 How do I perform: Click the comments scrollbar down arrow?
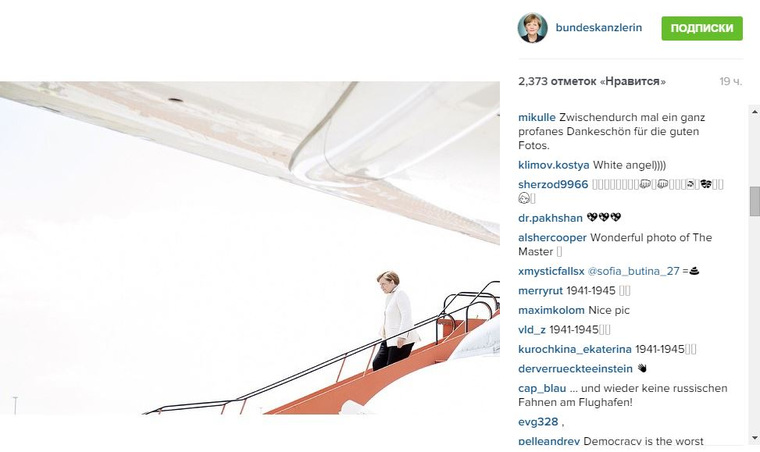point(755,438)
